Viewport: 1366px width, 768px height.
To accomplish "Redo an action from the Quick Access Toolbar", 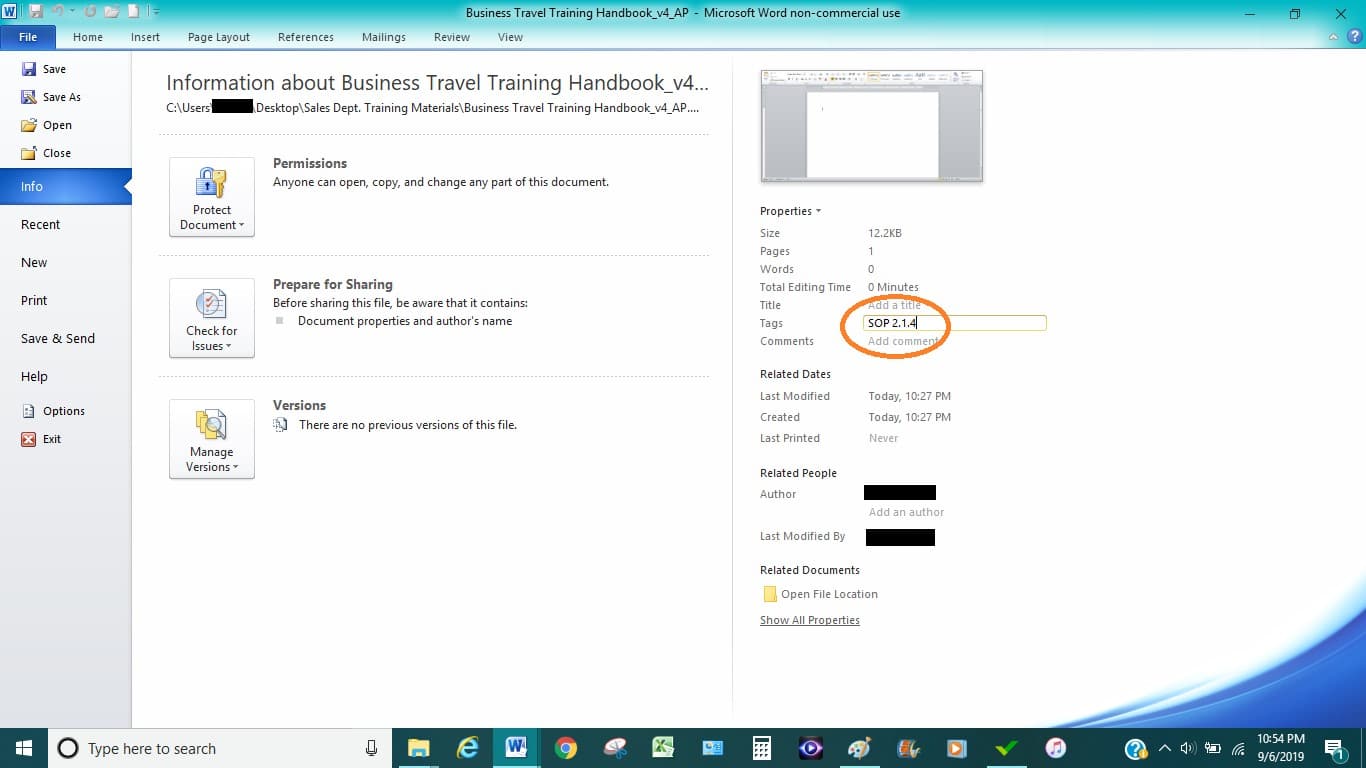I will (90, 12).
